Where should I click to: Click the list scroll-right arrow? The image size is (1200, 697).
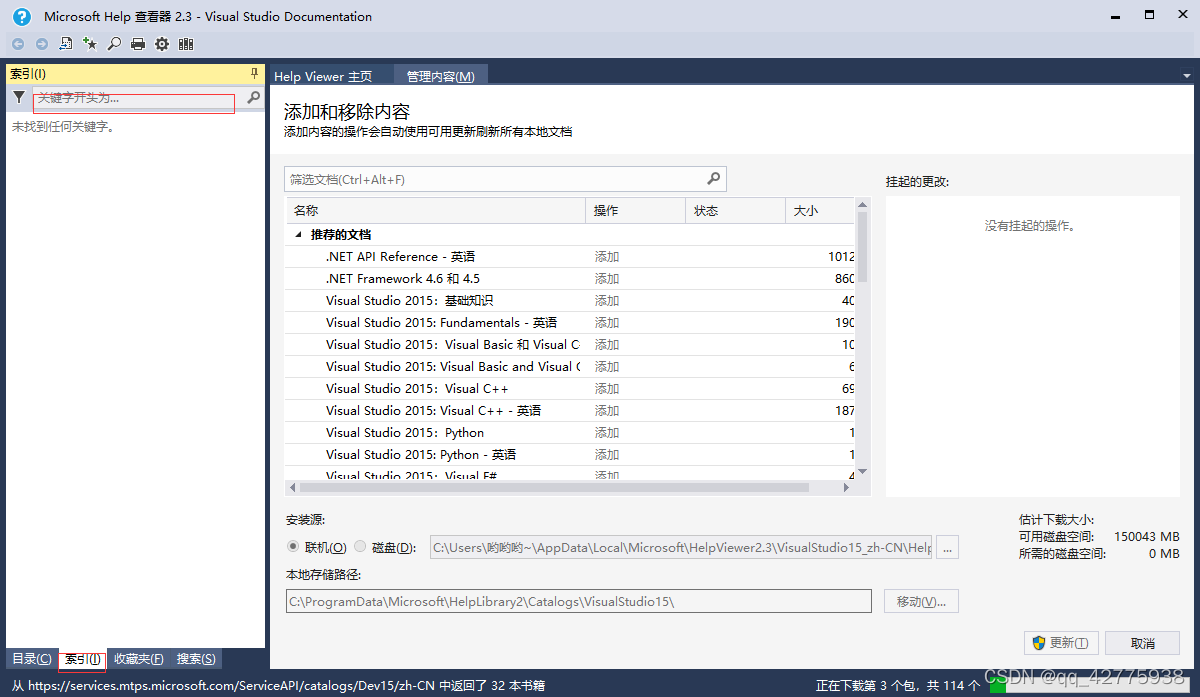(x=846, y=488)
